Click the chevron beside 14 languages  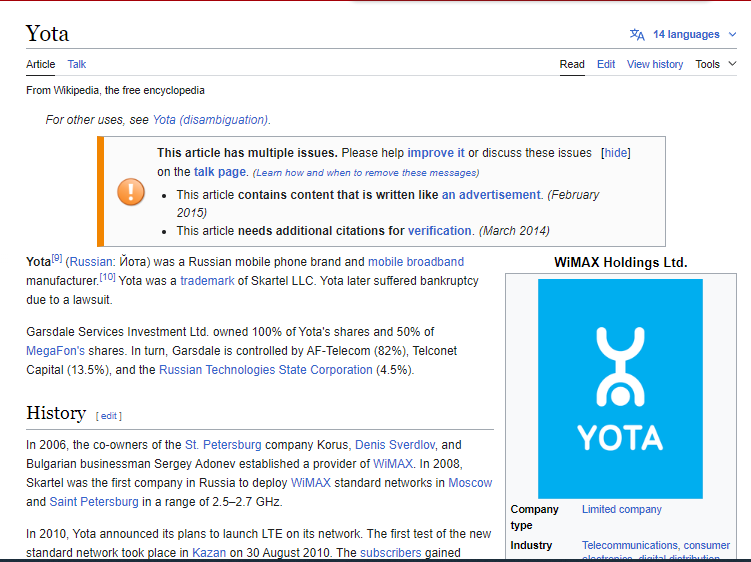pos(732,34)
